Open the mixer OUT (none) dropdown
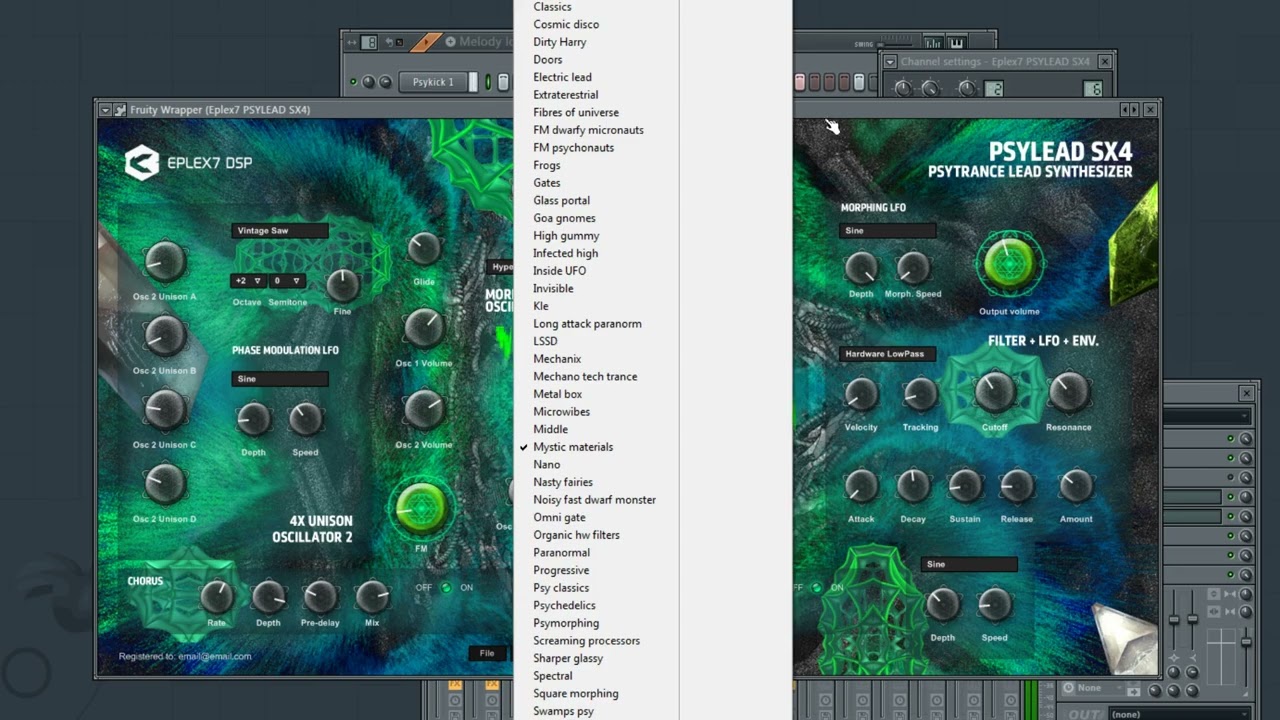The image size is (1280, 720). (x=1180, y=714)
